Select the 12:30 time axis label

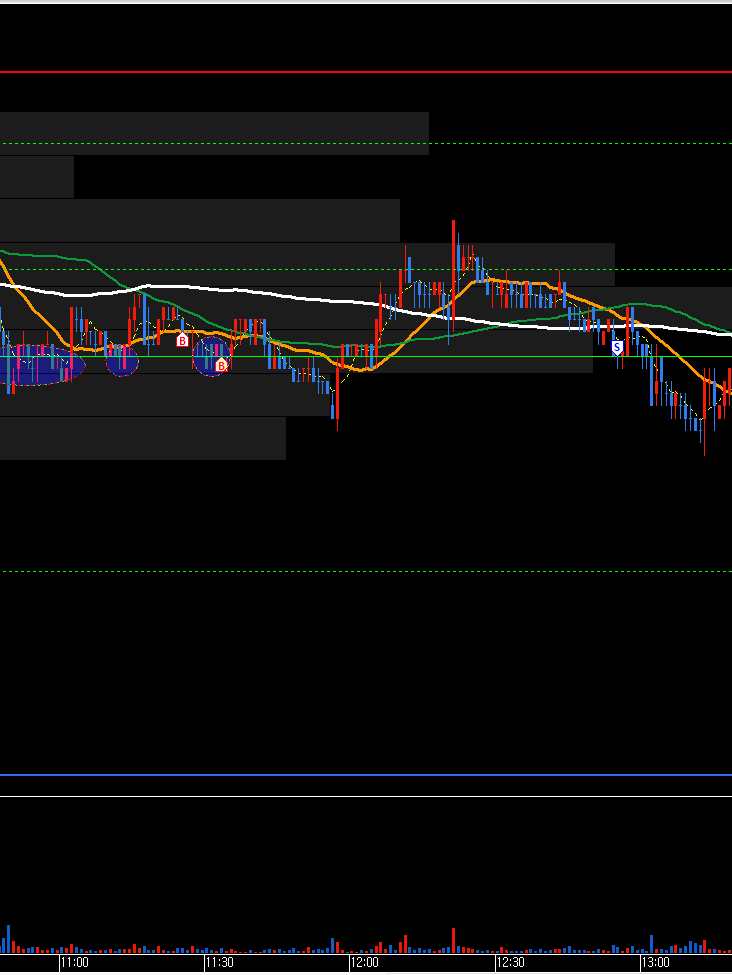point(510,962)
